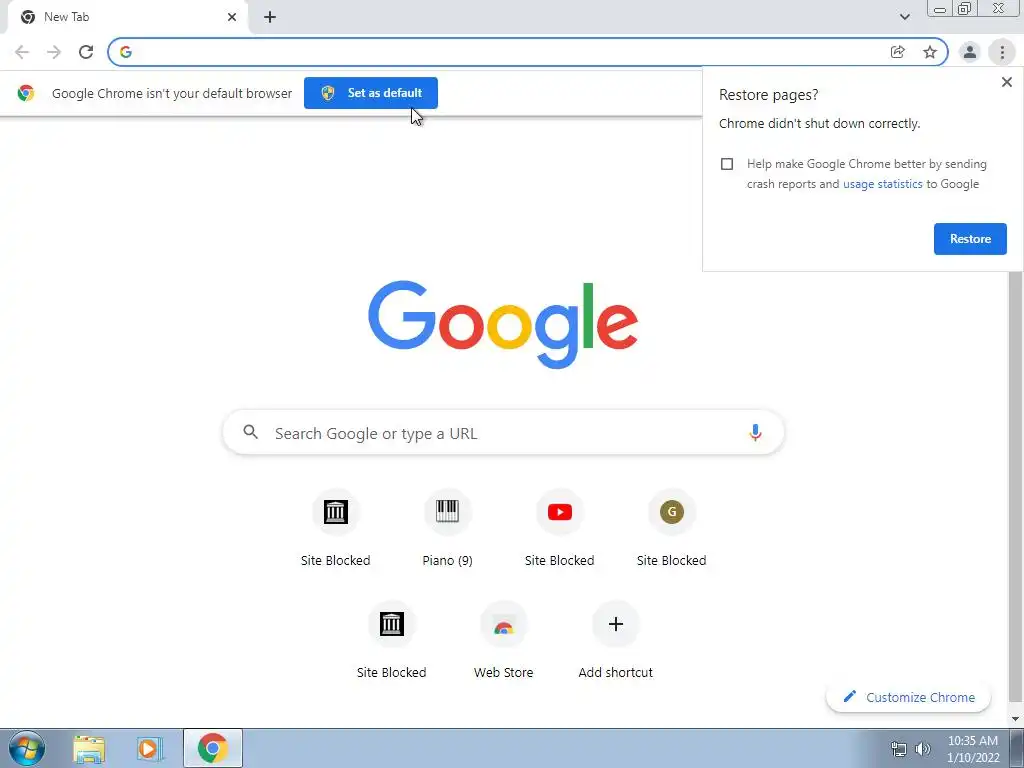The image size is (1024, 768).
Task: Click Customize Chrome button
Action: [x=908, y=697]
